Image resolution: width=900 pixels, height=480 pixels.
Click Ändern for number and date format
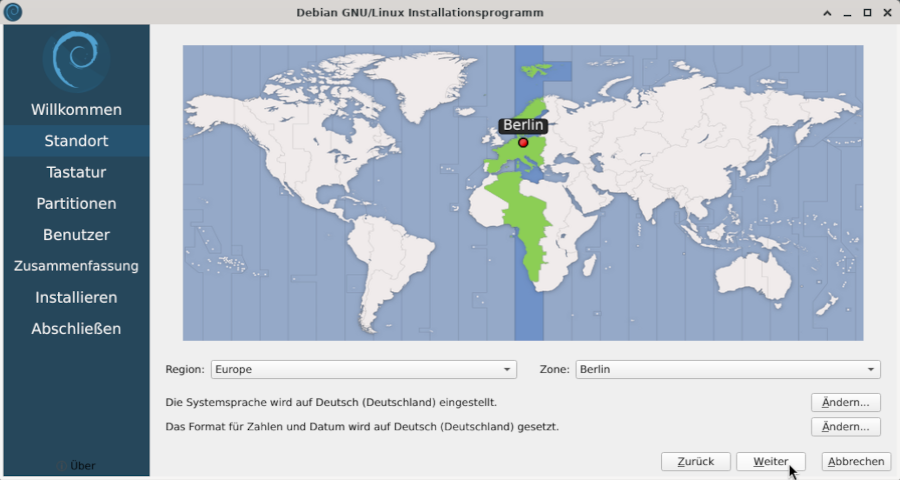[845, 427]
